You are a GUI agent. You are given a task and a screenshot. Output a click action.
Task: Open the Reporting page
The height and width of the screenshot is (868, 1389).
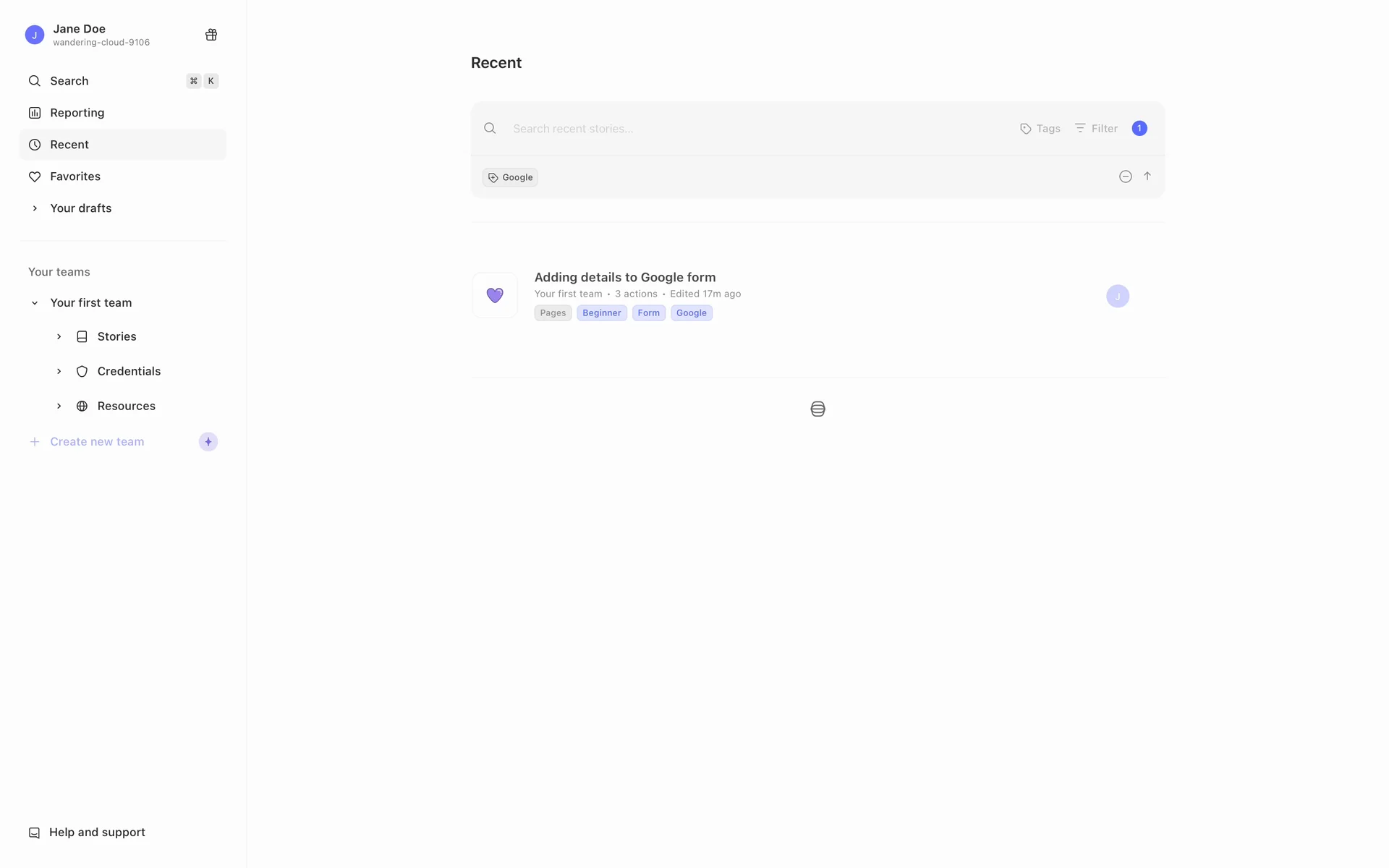(77, 113)
